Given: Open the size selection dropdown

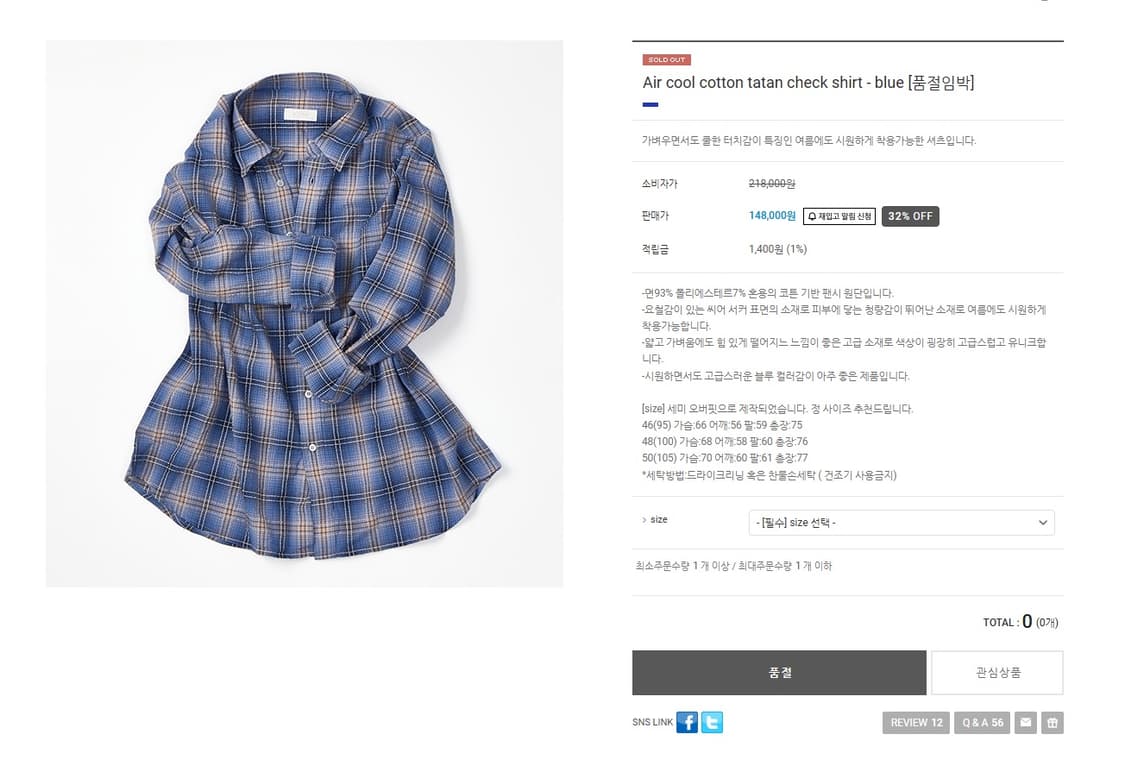Looking at the screenshot, I should click(901, 523).
